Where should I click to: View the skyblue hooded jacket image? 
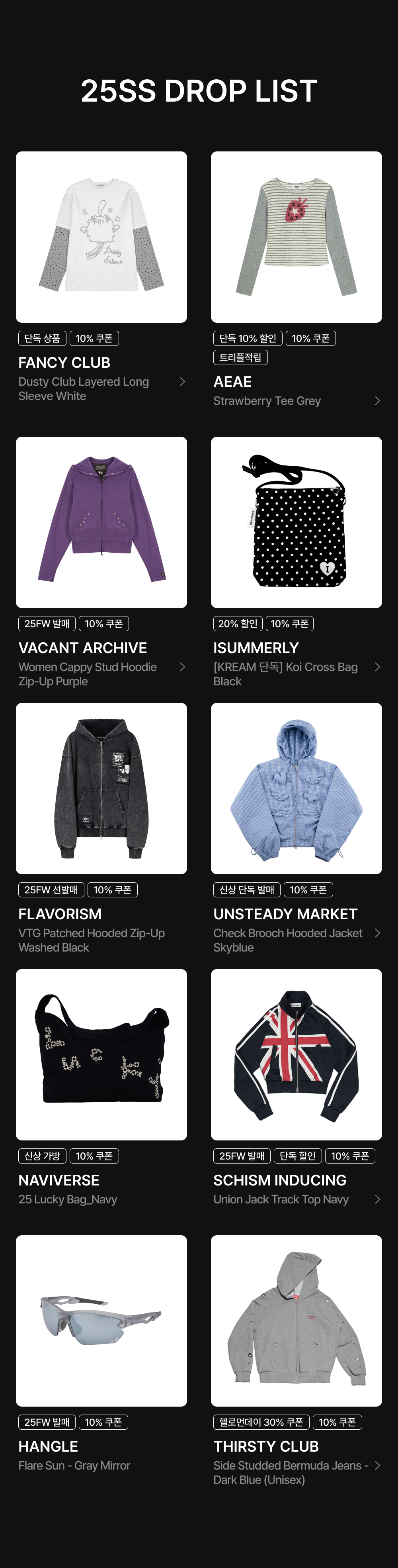[x=297, y=788]
